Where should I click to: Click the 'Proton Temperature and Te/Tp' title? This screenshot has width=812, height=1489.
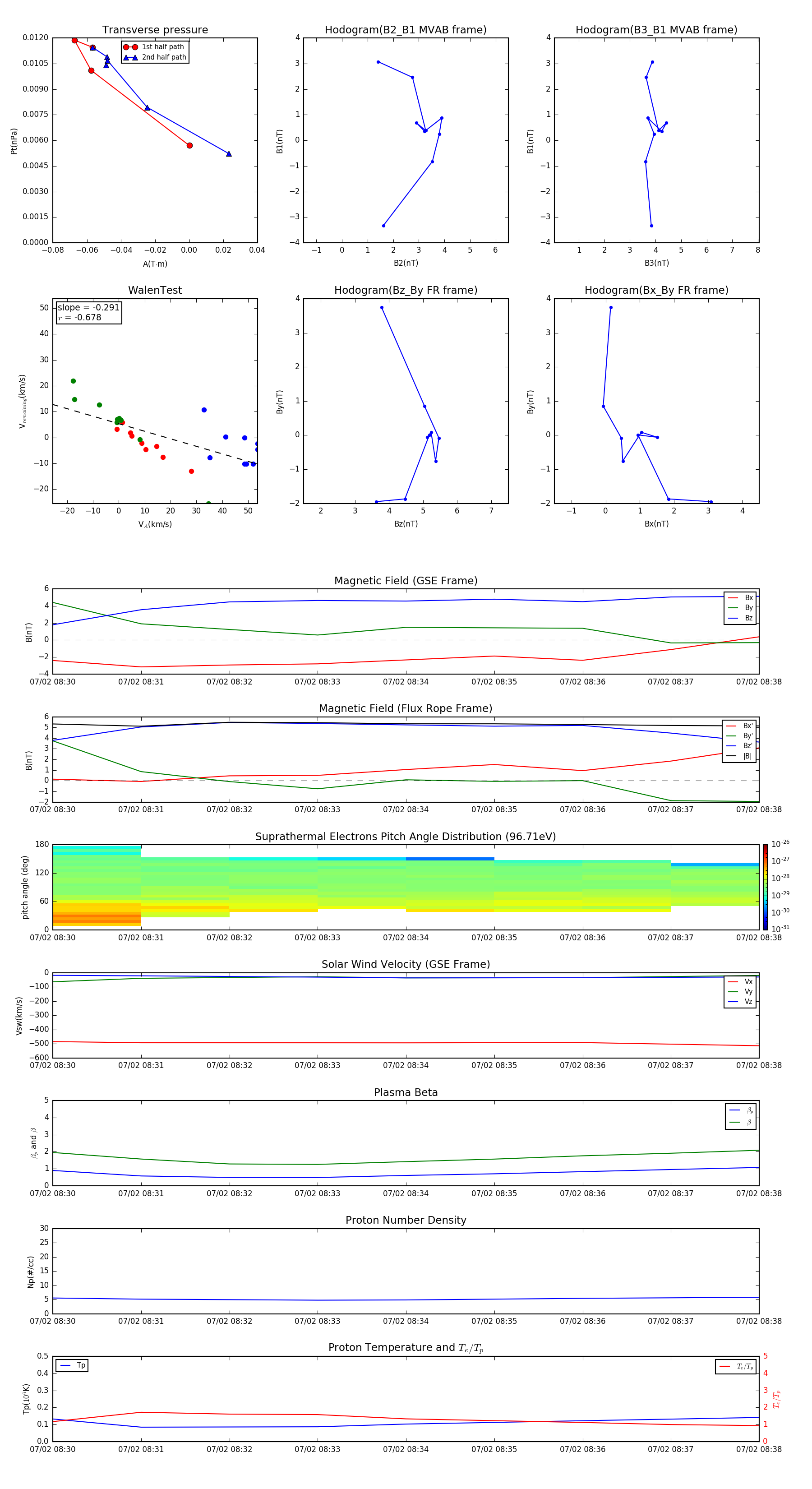point(406,1348)
